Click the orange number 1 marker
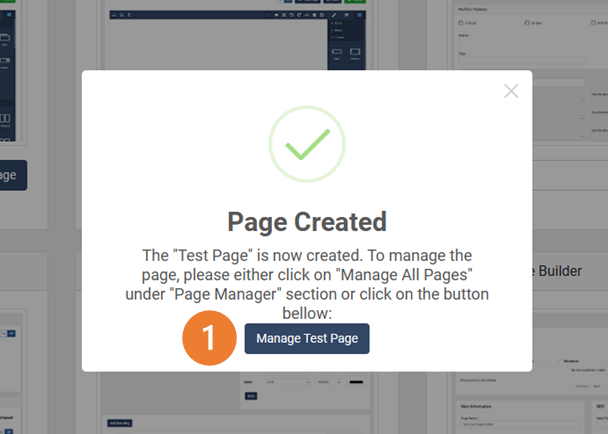This screenshot has height=434, width=608. (208, 339)
